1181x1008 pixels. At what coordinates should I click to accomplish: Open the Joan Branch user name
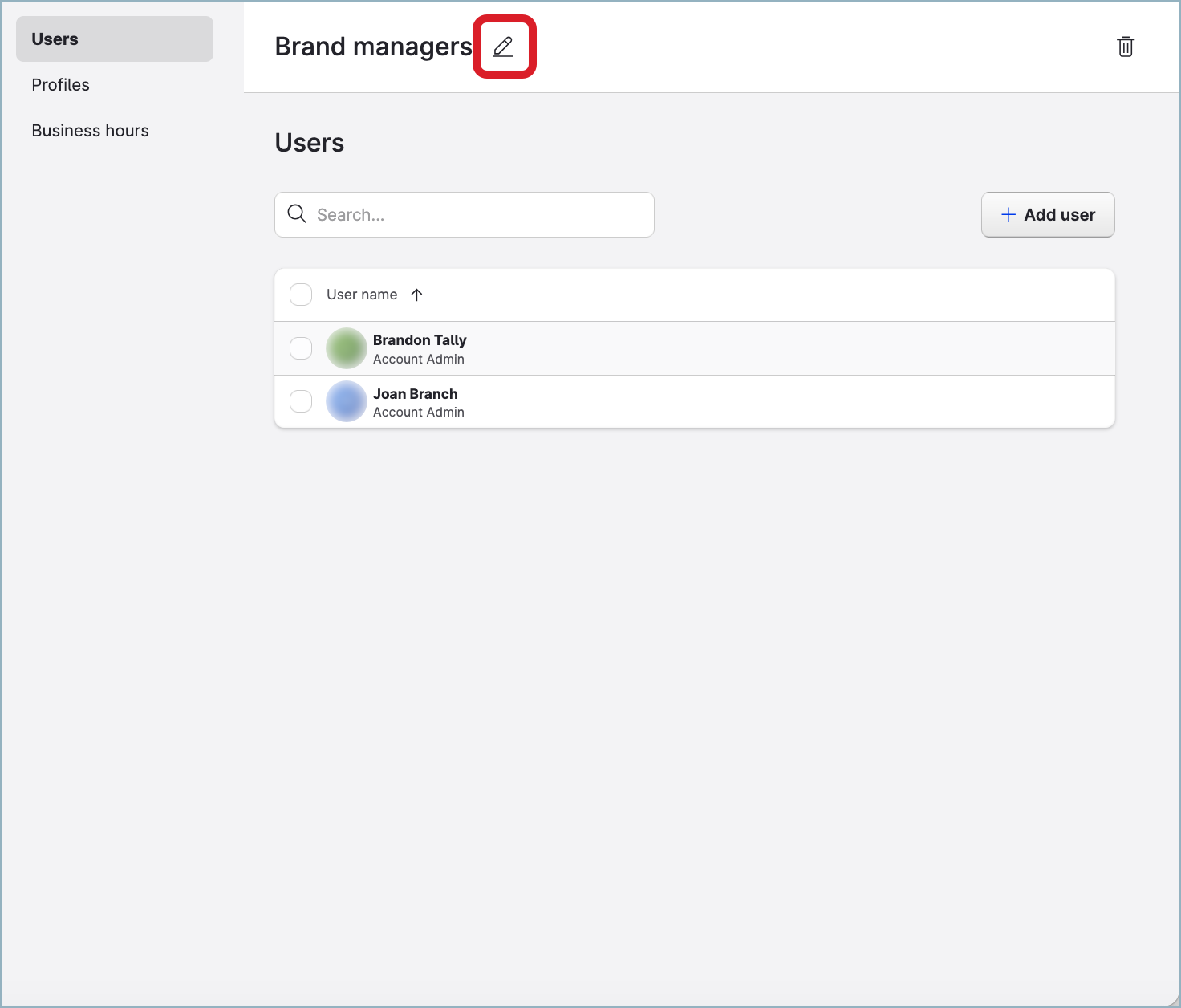416,394
